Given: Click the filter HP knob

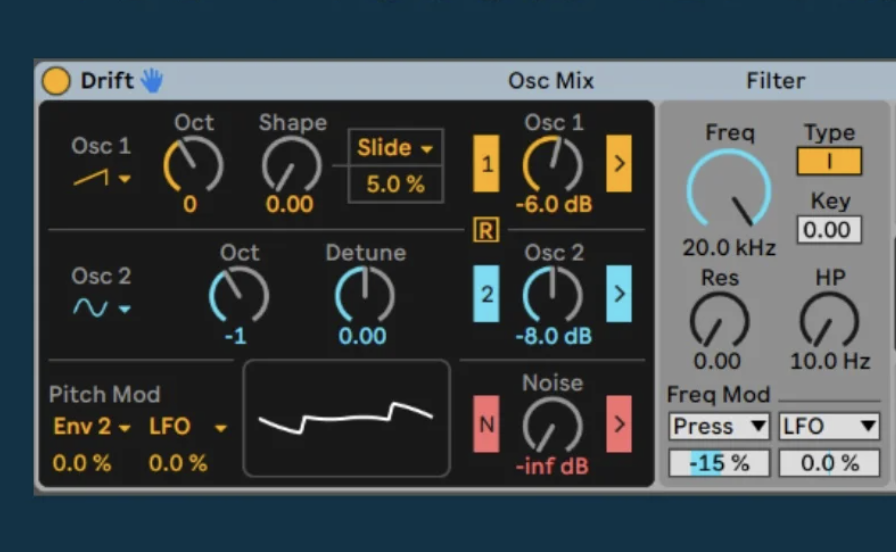Looking at the screenshot, I should point(829,321).
